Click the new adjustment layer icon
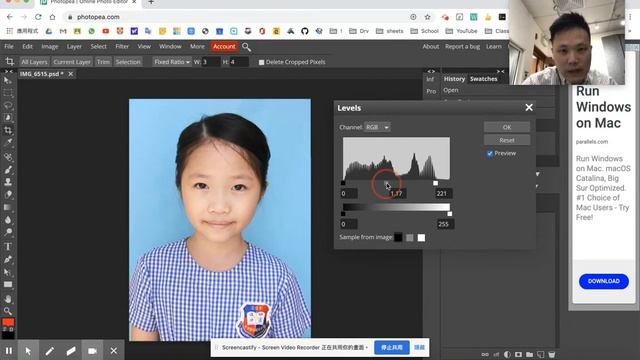The height and width of the screenshot is (360, 640). (x=507, y=354)
